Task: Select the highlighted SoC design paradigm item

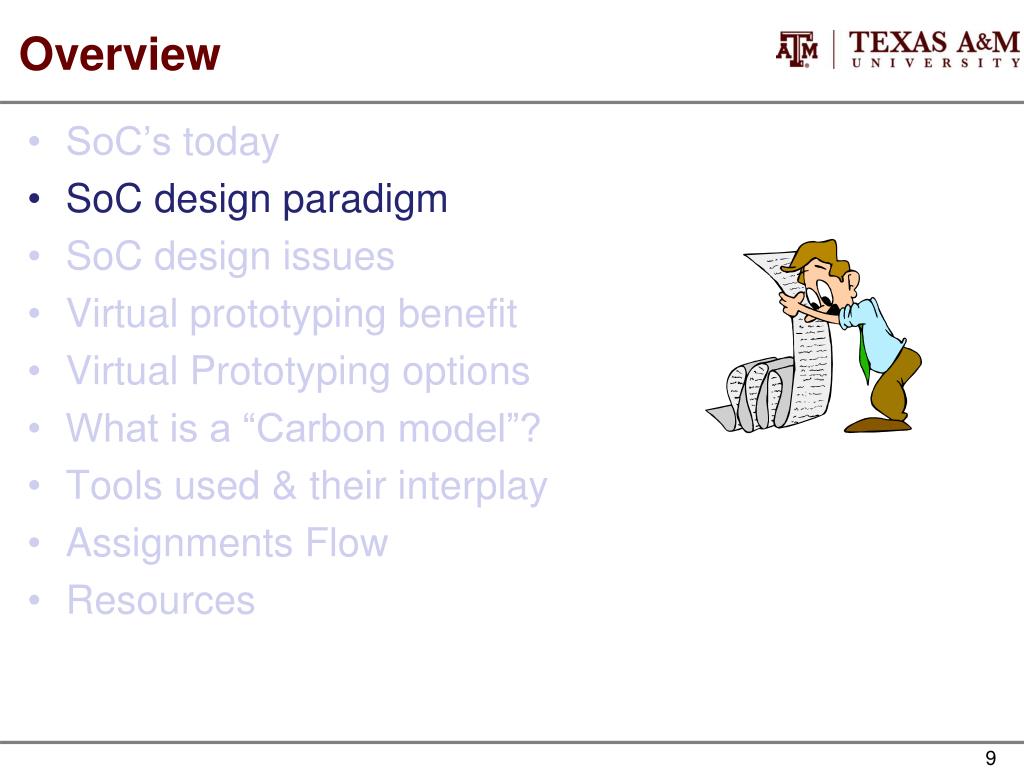Action: click(257, 199)
